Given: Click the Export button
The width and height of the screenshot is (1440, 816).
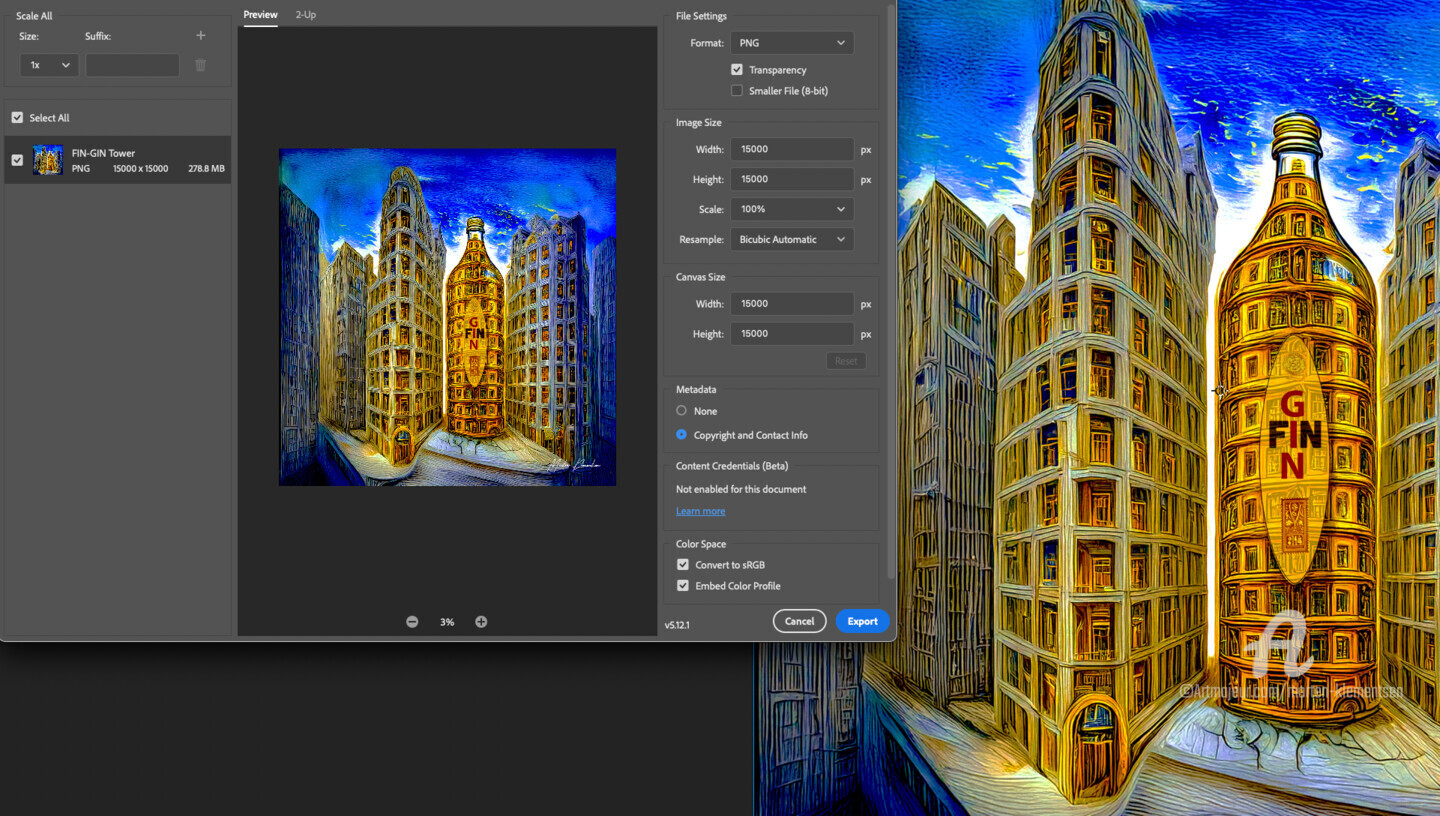Looking at the screenshot, I should [862, 621].
